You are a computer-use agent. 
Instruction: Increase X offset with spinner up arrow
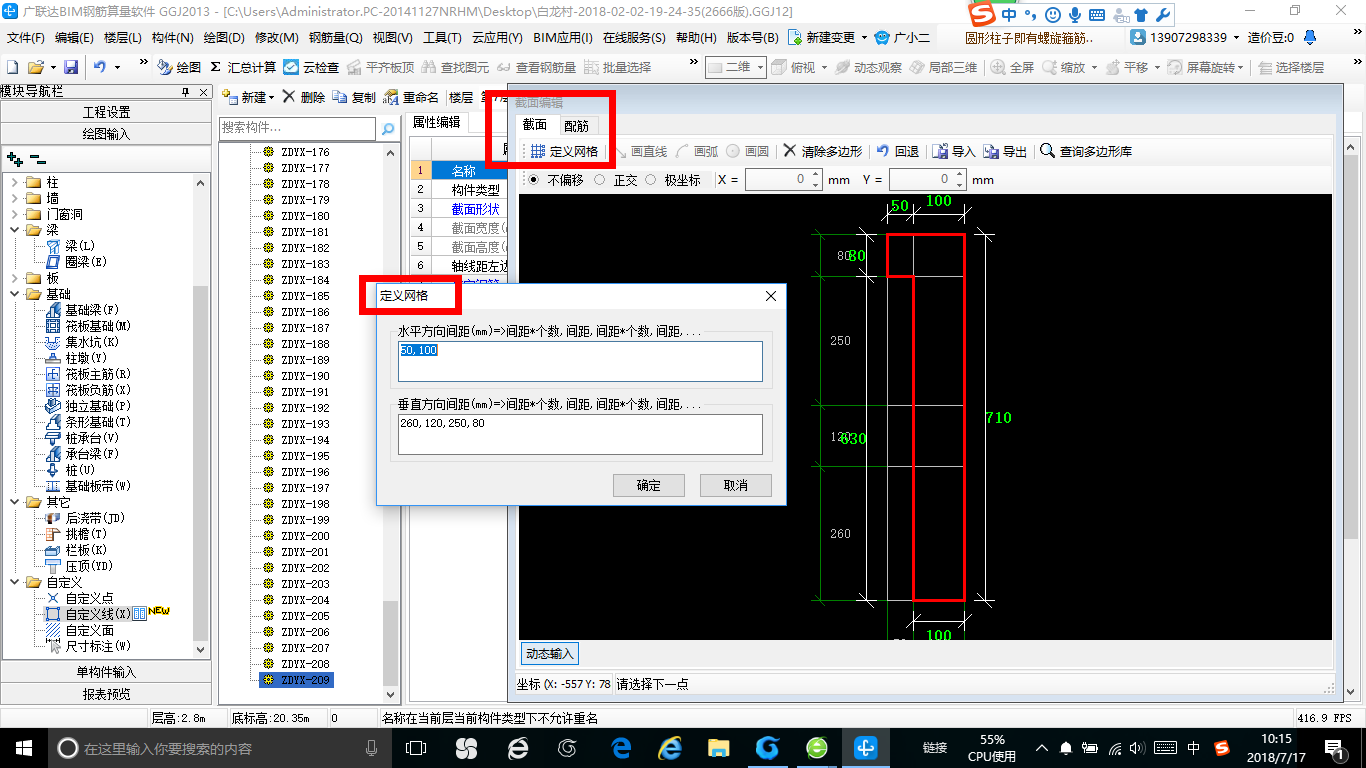pos(816,175)
